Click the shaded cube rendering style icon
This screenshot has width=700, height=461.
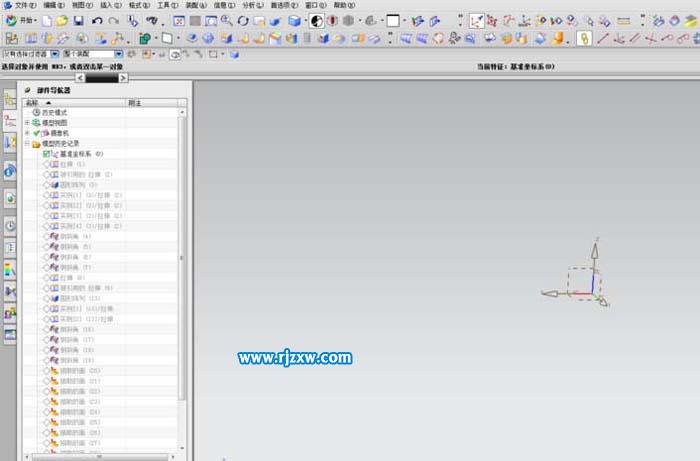(x=295, y=21)
